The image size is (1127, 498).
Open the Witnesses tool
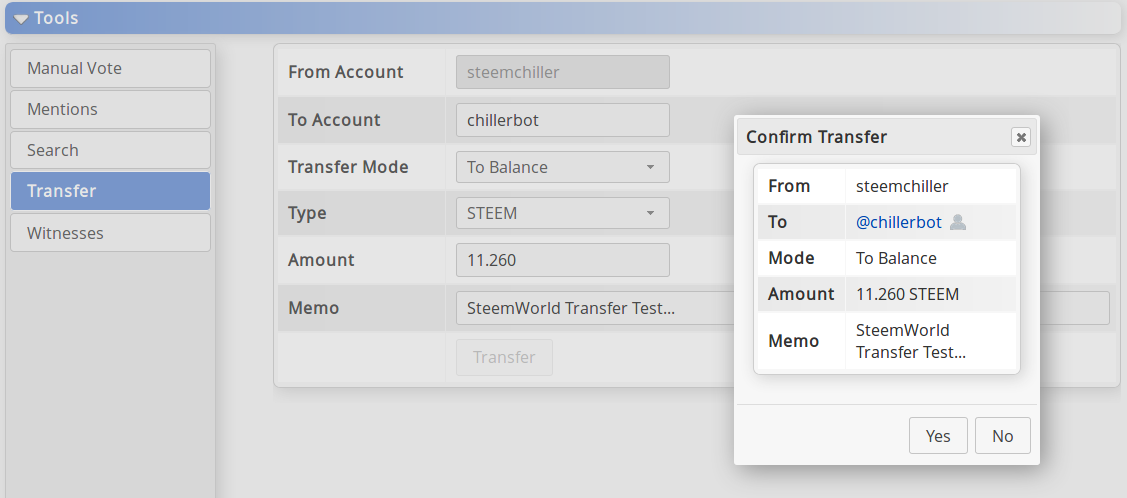111,233
